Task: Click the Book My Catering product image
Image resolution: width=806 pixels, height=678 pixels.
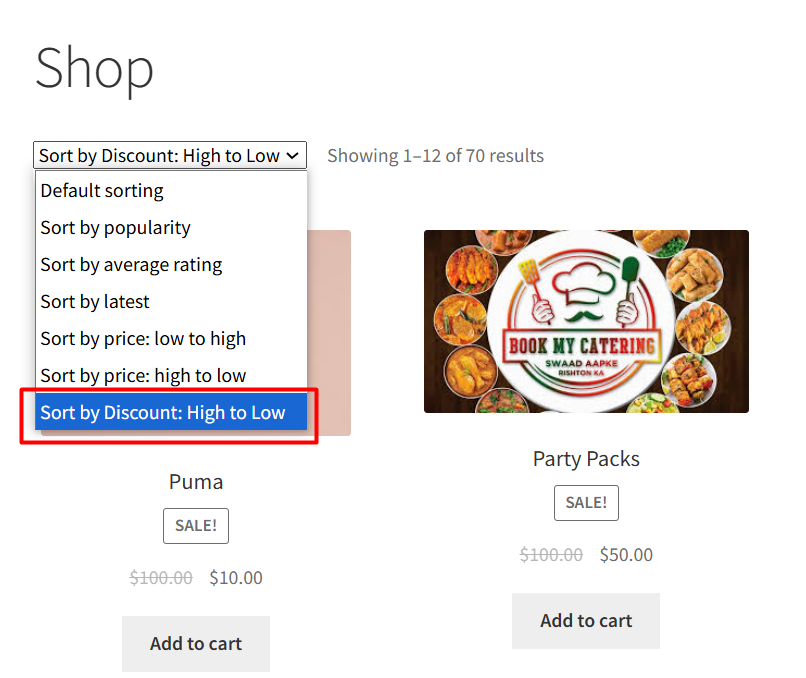Action: point(586,321)
